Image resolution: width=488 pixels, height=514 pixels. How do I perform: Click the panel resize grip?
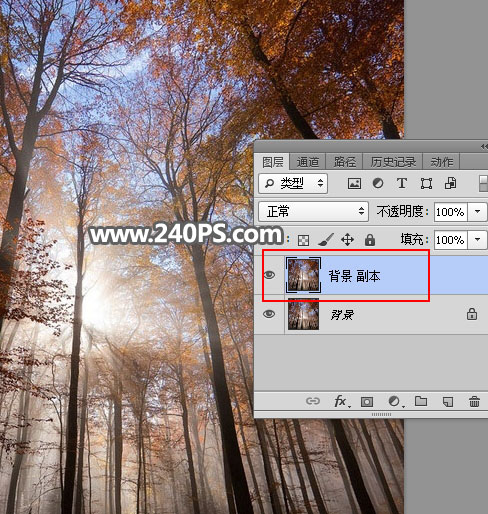point(381,414)
